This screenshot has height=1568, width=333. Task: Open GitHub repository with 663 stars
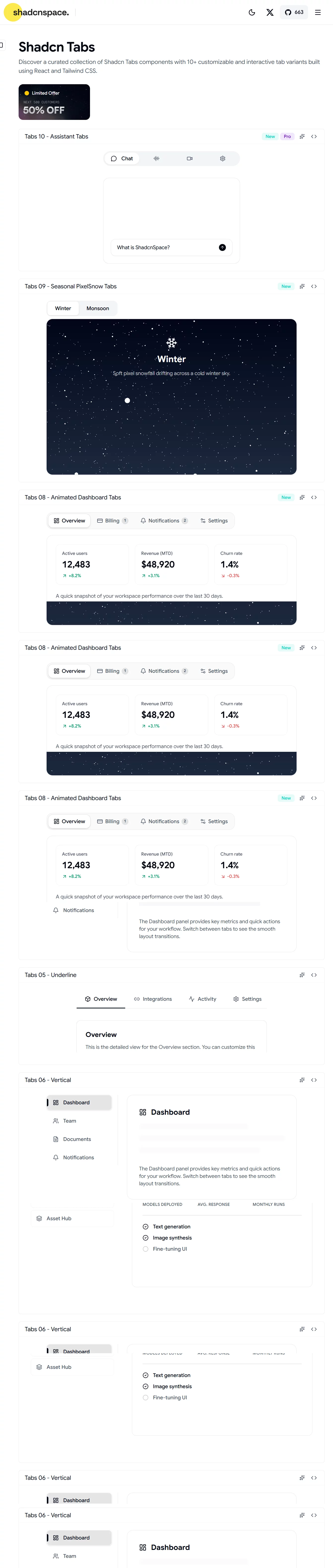[294, 12]
